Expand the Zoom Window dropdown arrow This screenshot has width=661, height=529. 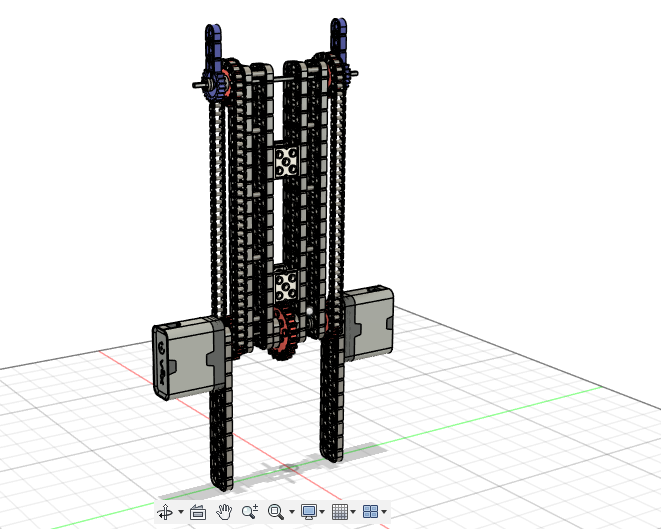pos(292,512)
